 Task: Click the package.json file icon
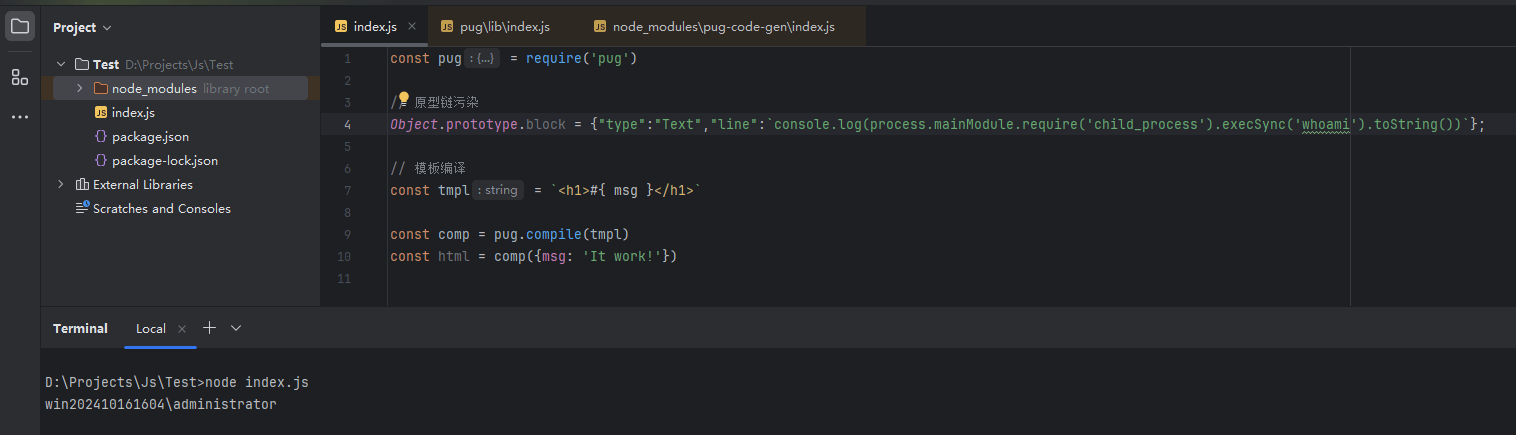[100, 137]
